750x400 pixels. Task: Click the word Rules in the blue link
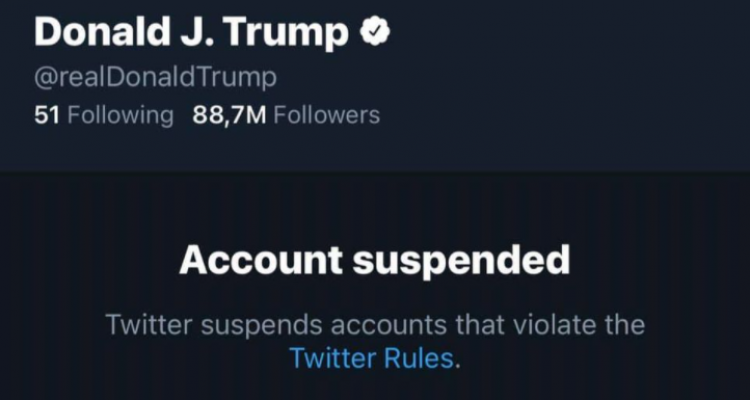pyautogui.click(x=418, y=357)
